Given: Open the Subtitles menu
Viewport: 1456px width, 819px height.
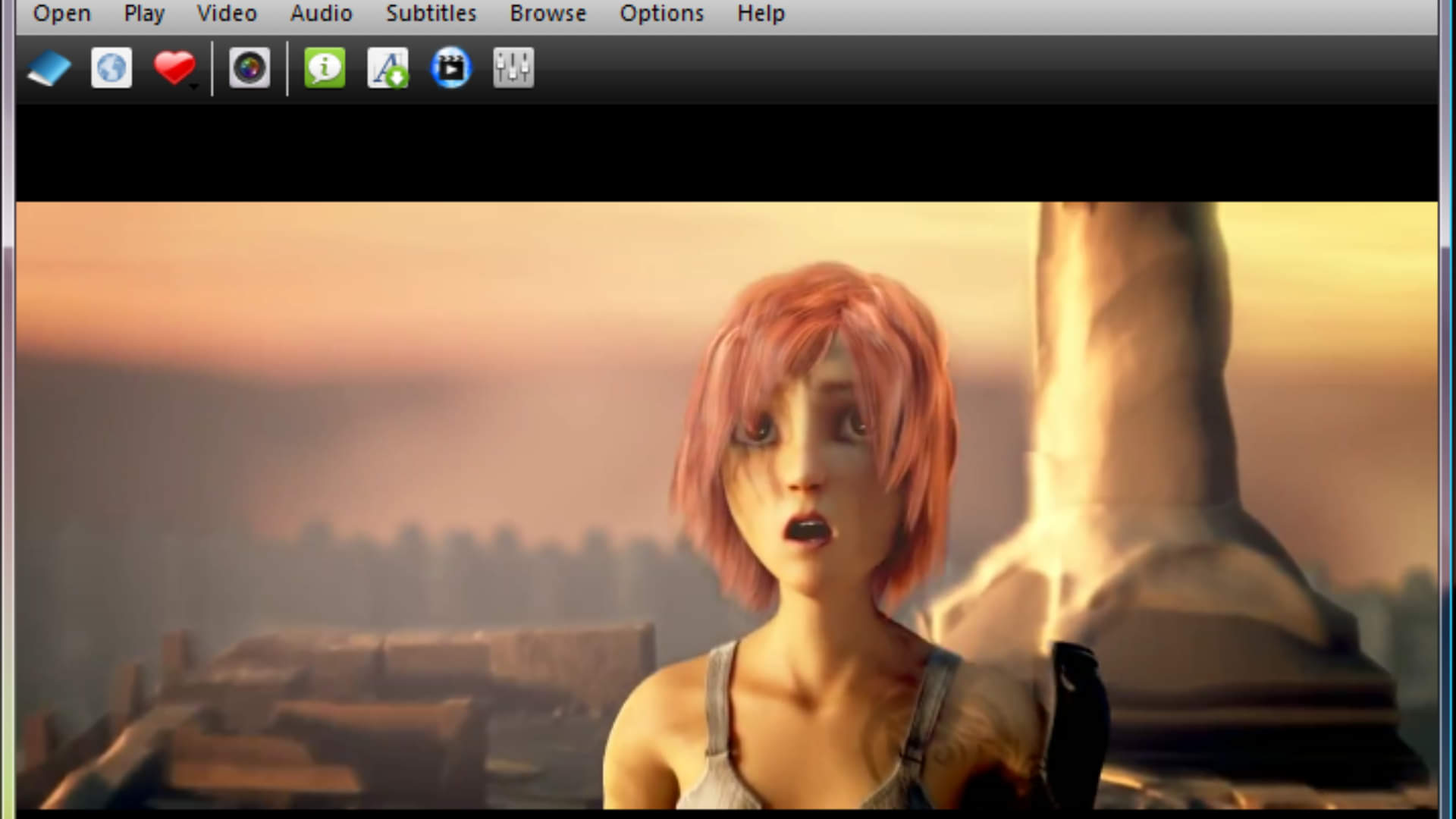Looking at the screenshot, I should [430, 13].
